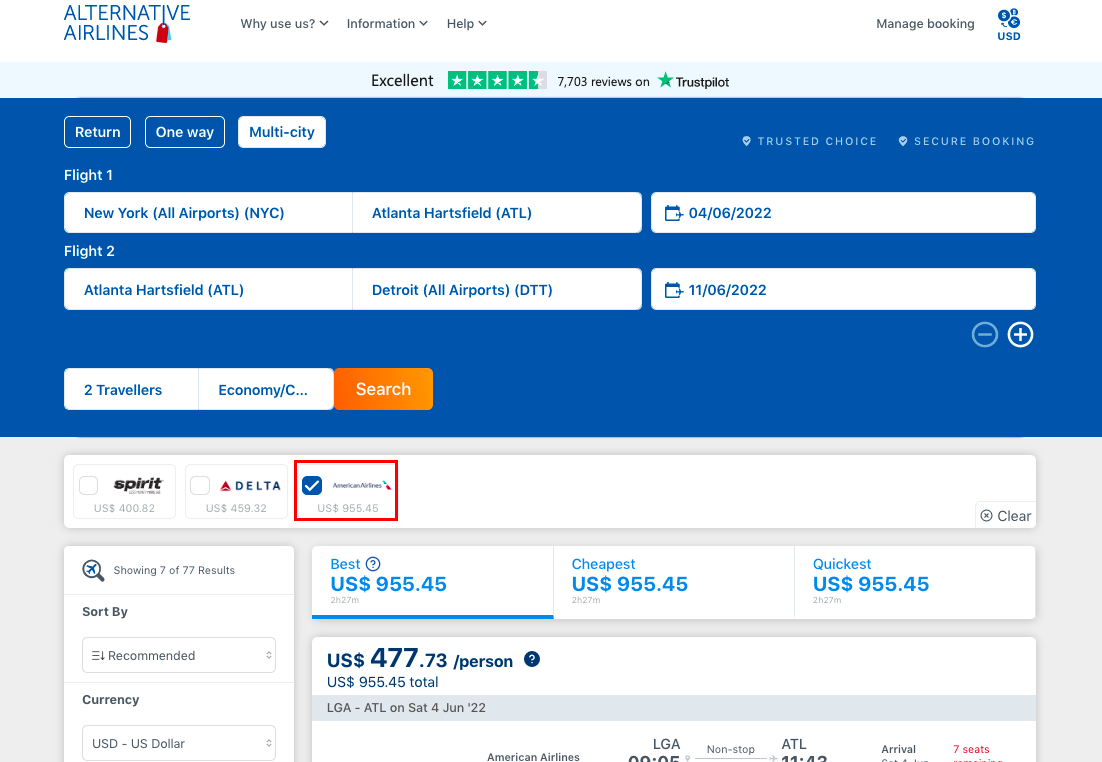Image resolution: width=1102 pixels, height=762 pixels.
Task: Edit Flight 1 origin New York (NYC)
Action: [x=208, y=213]
